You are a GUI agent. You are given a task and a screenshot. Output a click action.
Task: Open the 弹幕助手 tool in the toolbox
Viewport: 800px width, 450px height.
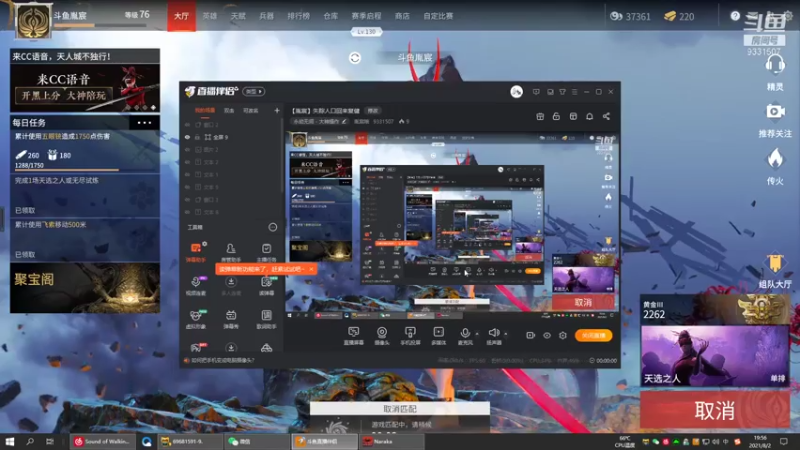point(195,252)
